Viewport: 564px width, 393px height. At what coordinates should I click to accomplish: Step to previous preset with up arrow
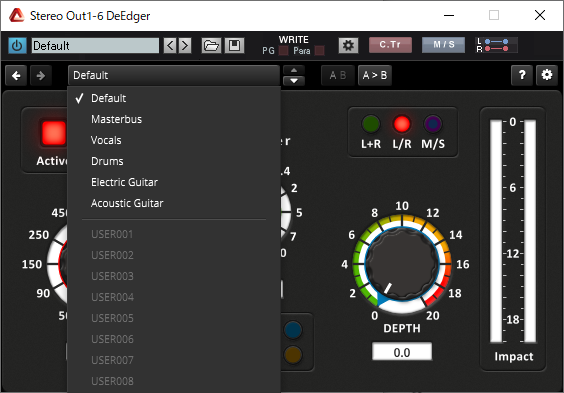294,70
